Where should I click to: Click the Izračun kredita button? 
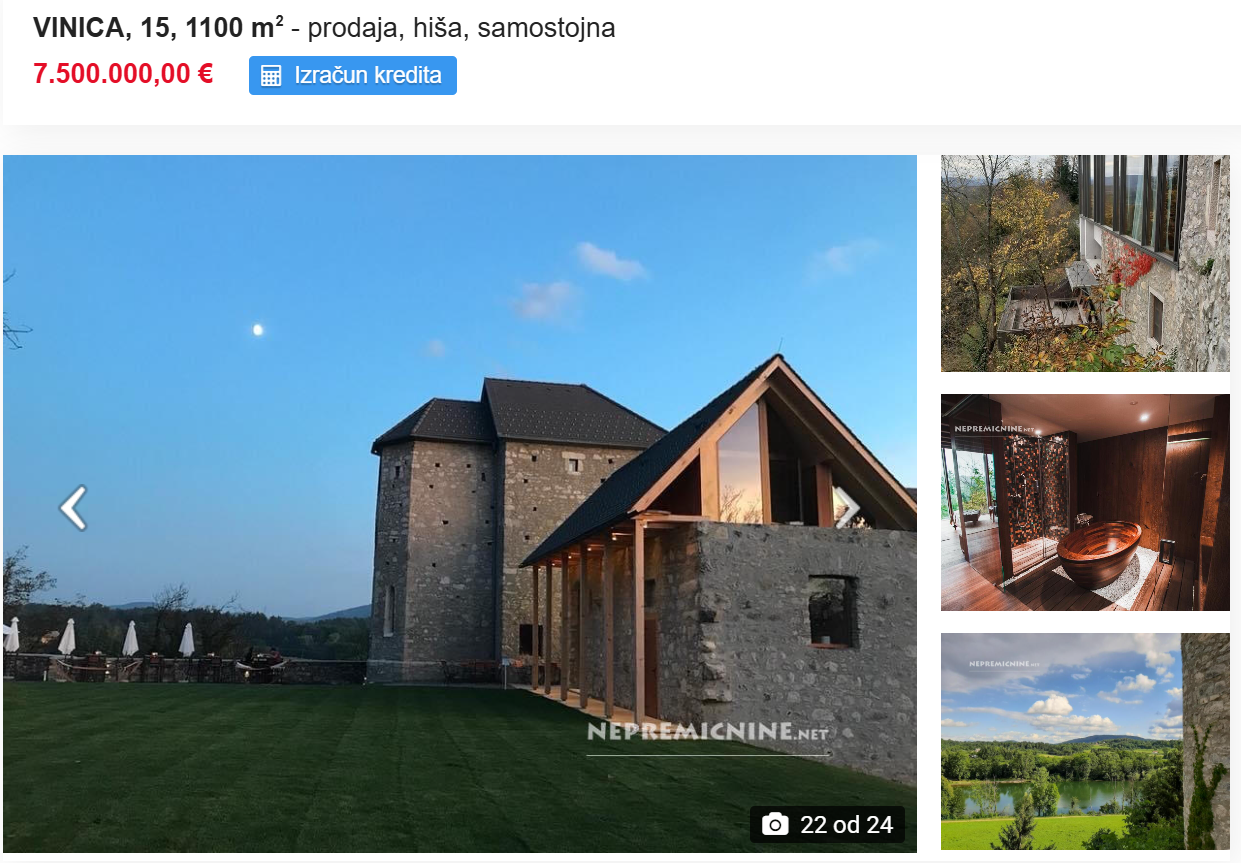352,75
